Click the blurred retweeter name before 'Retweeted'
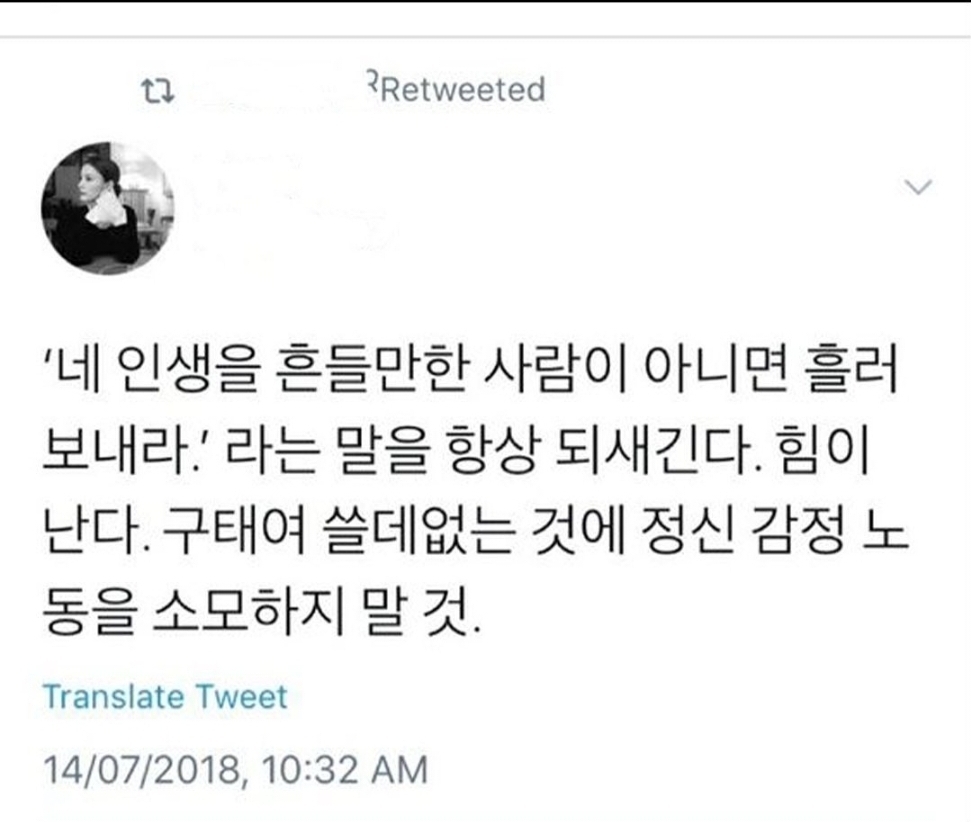 coord(279,90)
